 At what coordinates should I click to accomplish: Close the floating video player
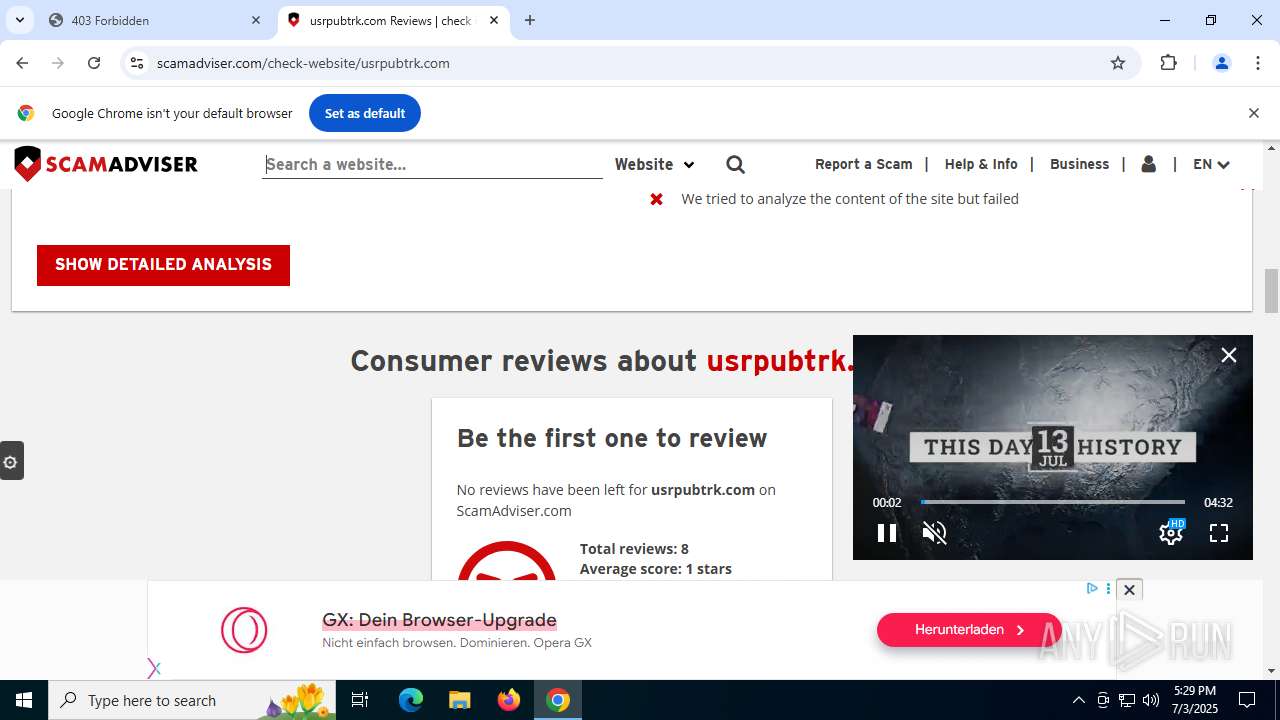point(1229,355)
